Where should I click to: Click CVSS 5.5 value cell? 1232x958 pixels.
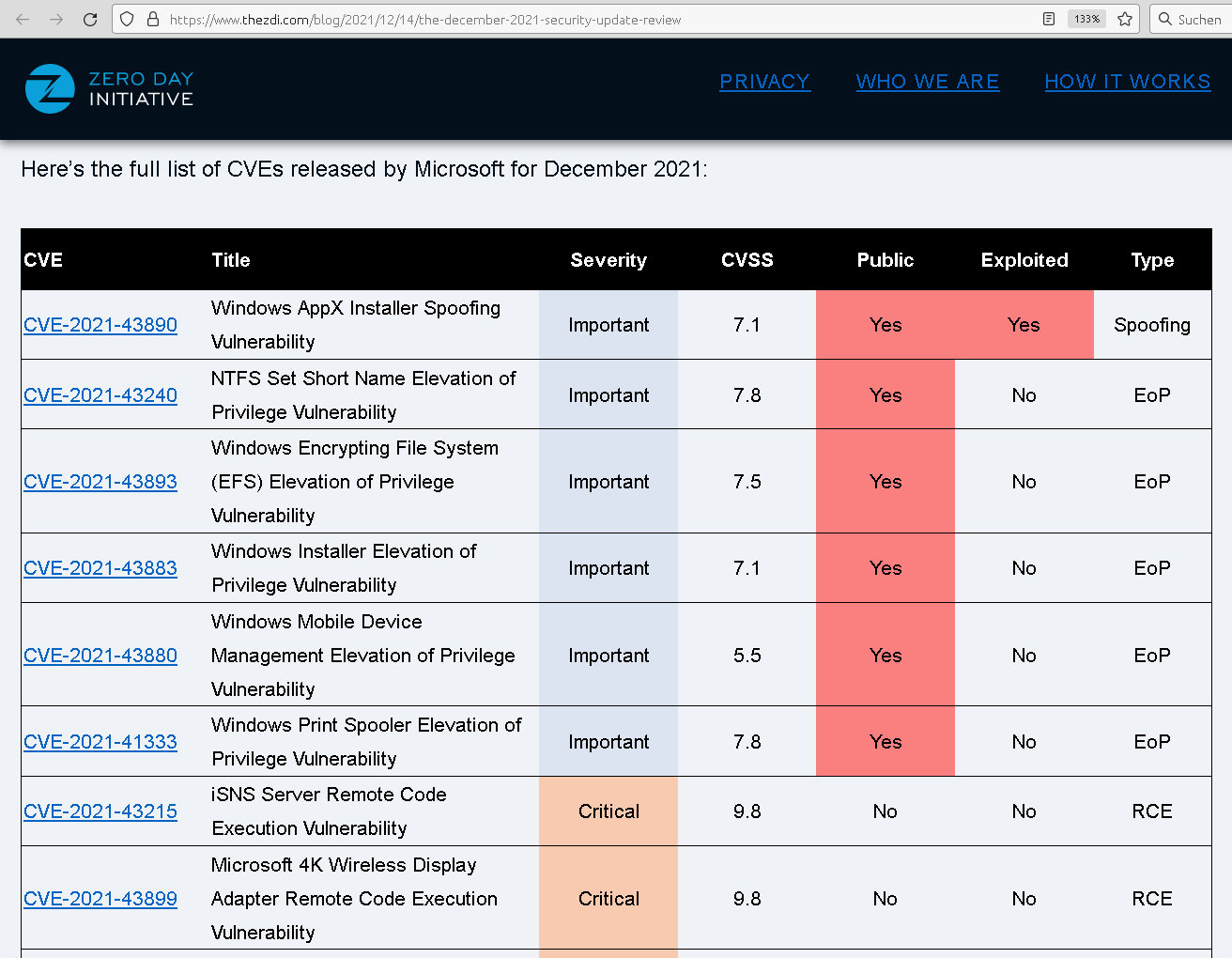pyautogui.click(x=747, y=656)
